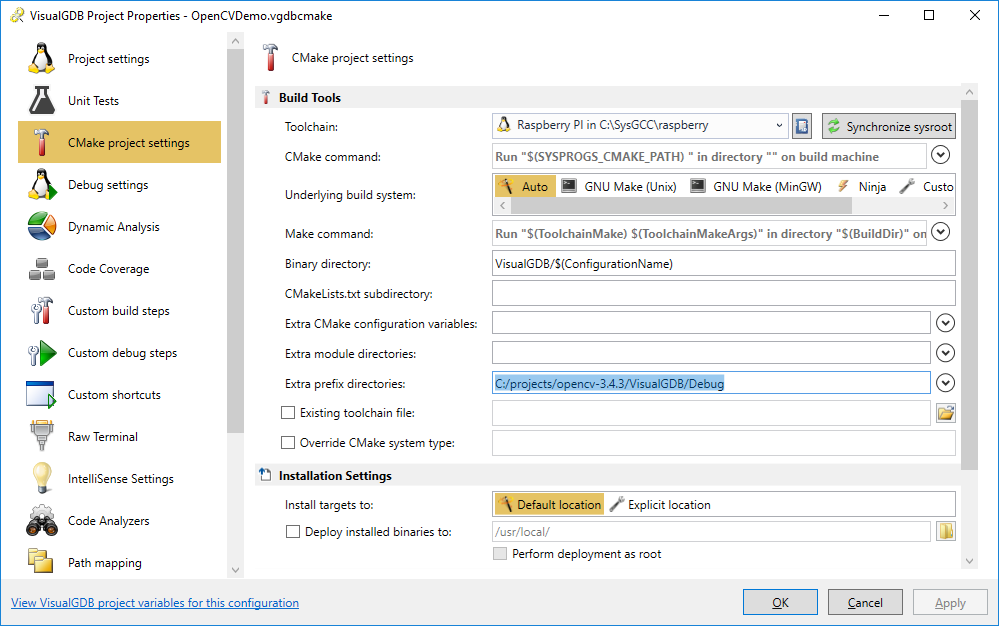Browse for existing toolchain file folder icon
Screen dimensions: 999x626
pyautogui.click(x=945, y=412)
